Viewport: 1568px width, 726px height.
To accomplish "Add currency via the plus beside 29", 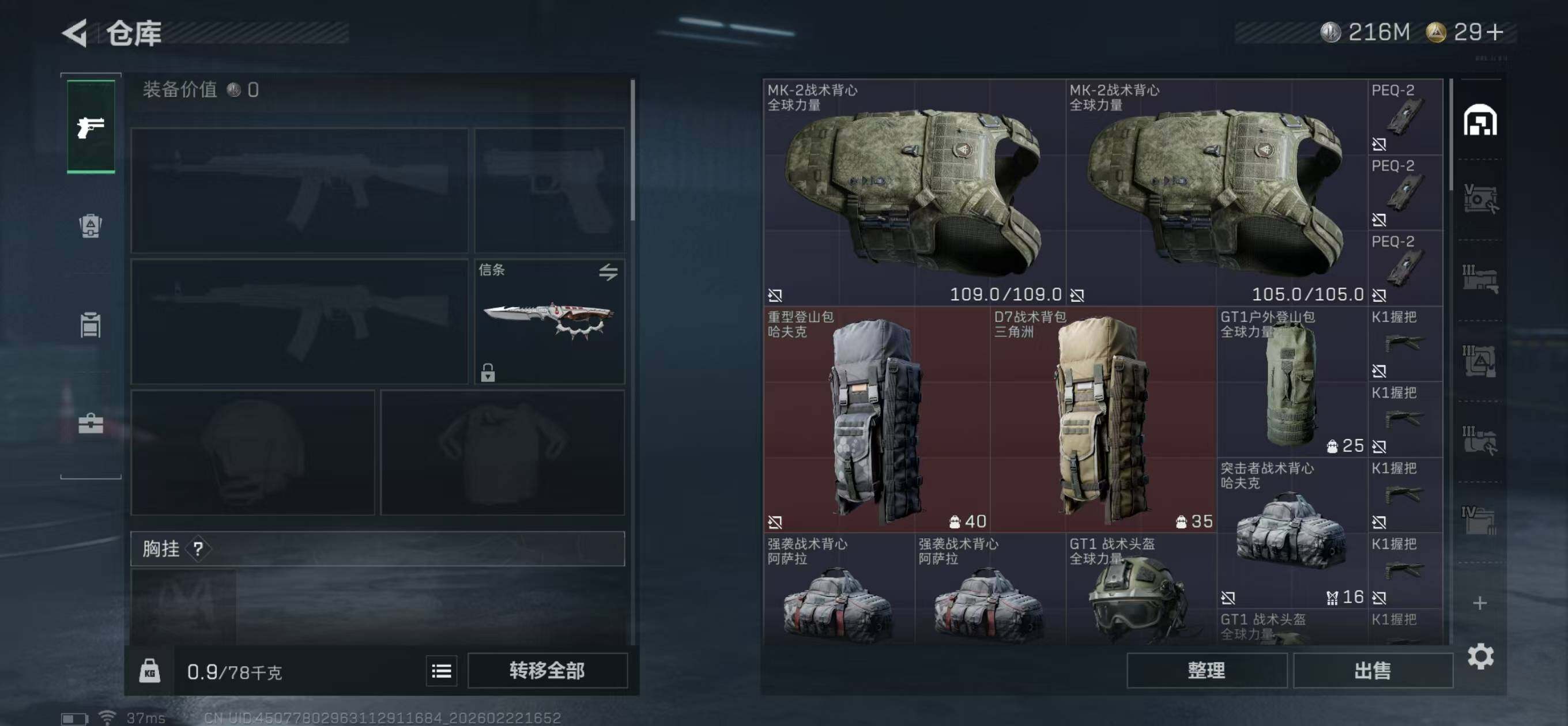I will click(1494, 32).
